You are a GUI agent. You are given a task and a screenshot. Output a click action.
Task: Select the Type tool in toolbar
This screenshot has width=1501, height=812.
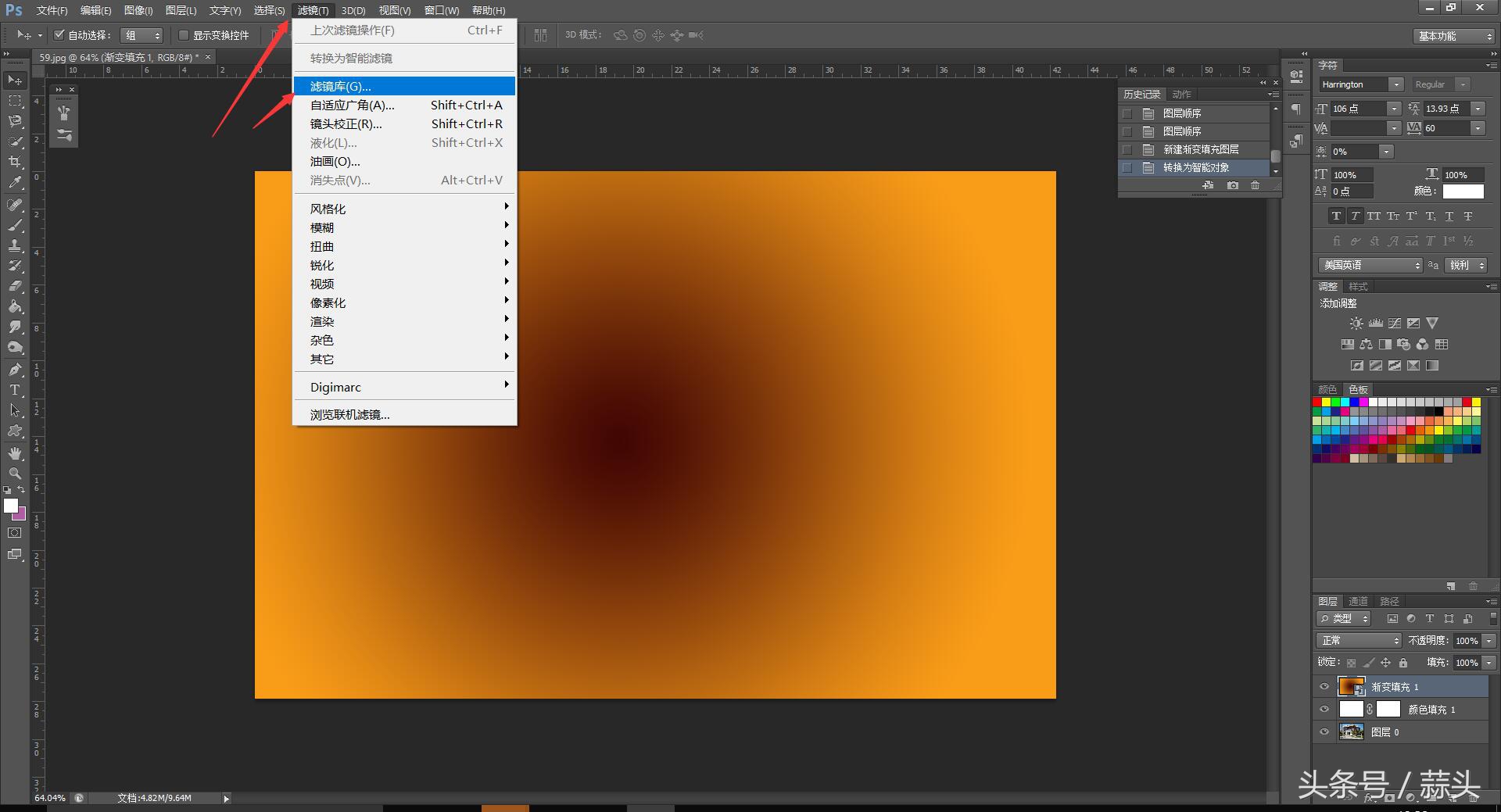point(15,390)
